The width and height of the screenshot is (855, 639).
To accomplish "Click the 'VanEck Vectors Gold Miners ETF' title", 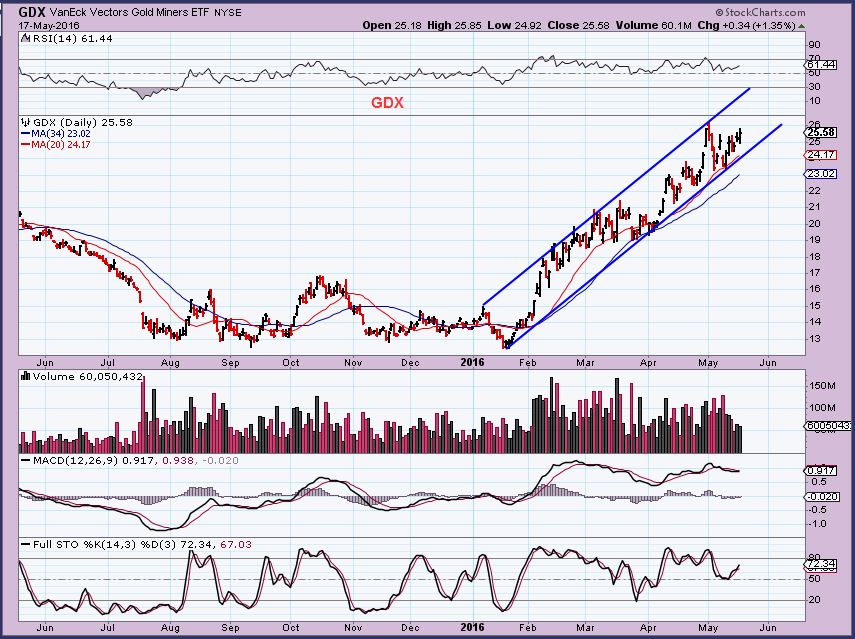I will pyautogui.click(x=129, y=13).
